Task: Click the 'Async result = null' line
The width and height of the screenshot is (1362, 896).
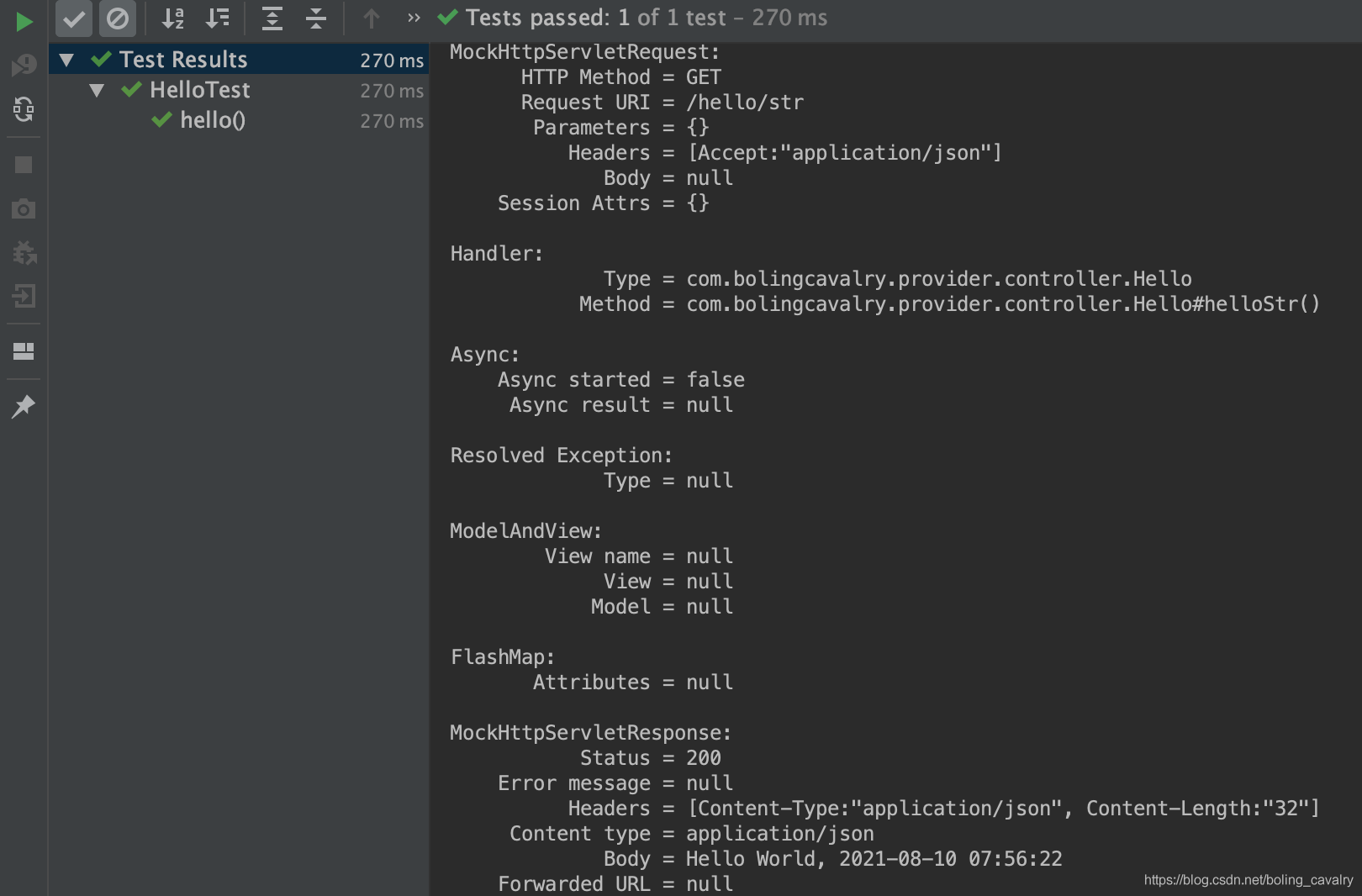Action: point(620,405)
